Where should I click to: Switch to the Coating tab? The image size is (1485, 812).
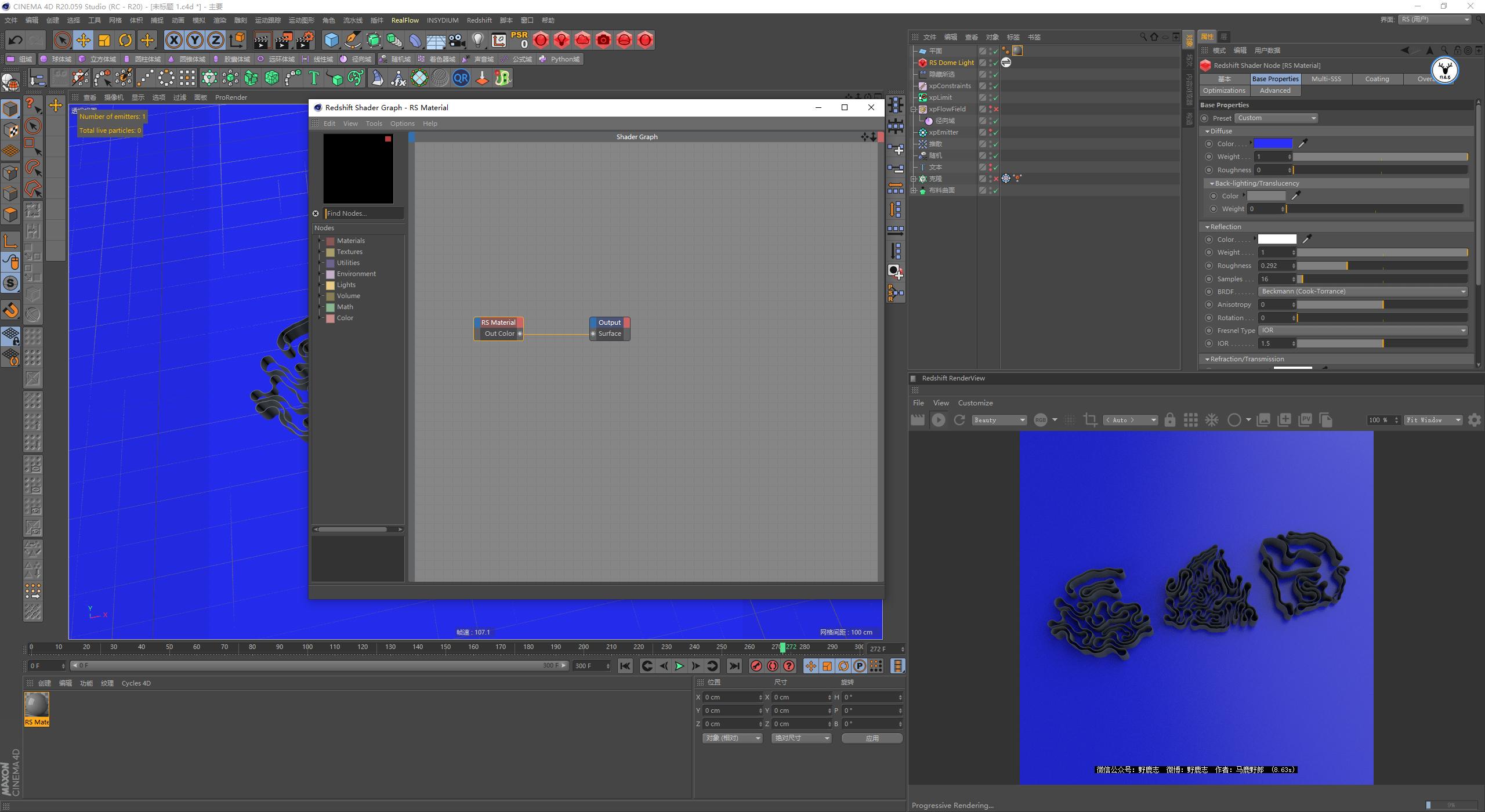coord(1377,79)
